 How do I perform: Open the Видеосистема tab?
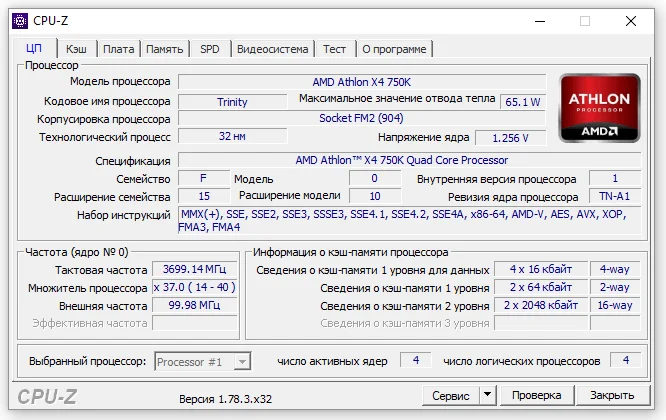(272, 49)
